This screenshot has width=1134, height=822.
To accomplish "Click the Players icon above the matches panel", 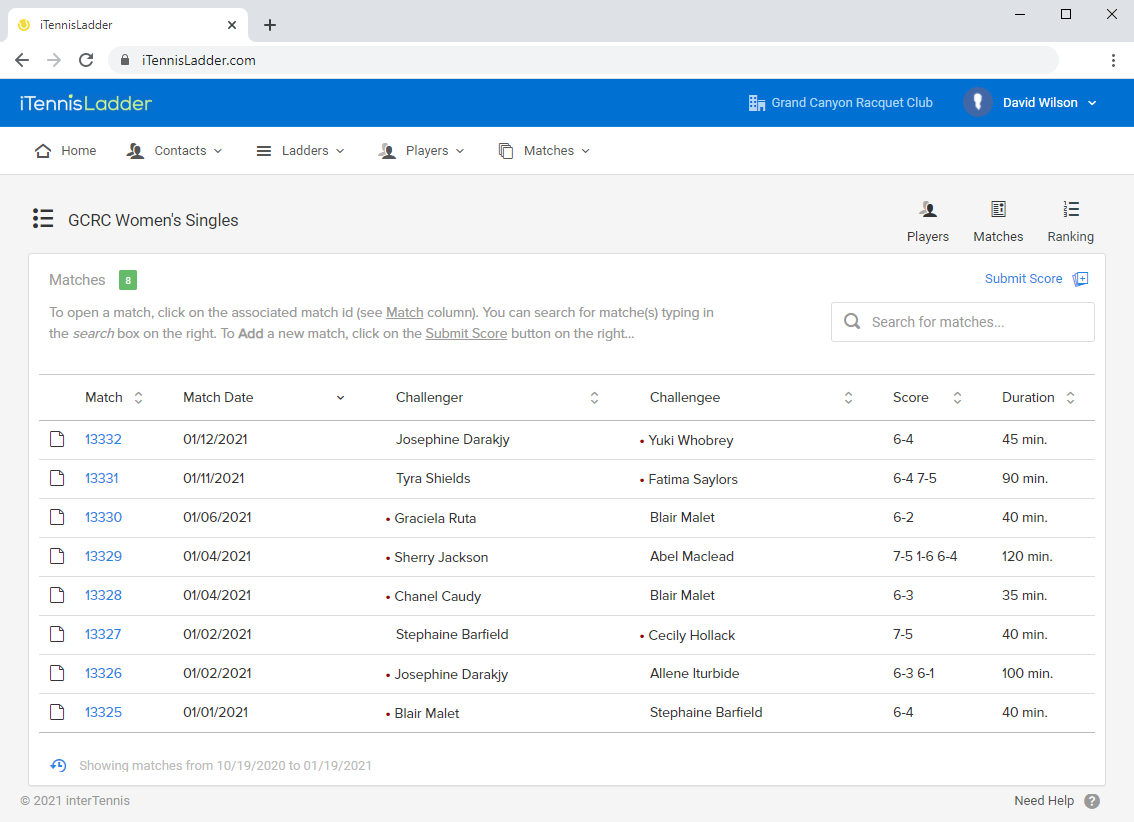I will 928,210.
